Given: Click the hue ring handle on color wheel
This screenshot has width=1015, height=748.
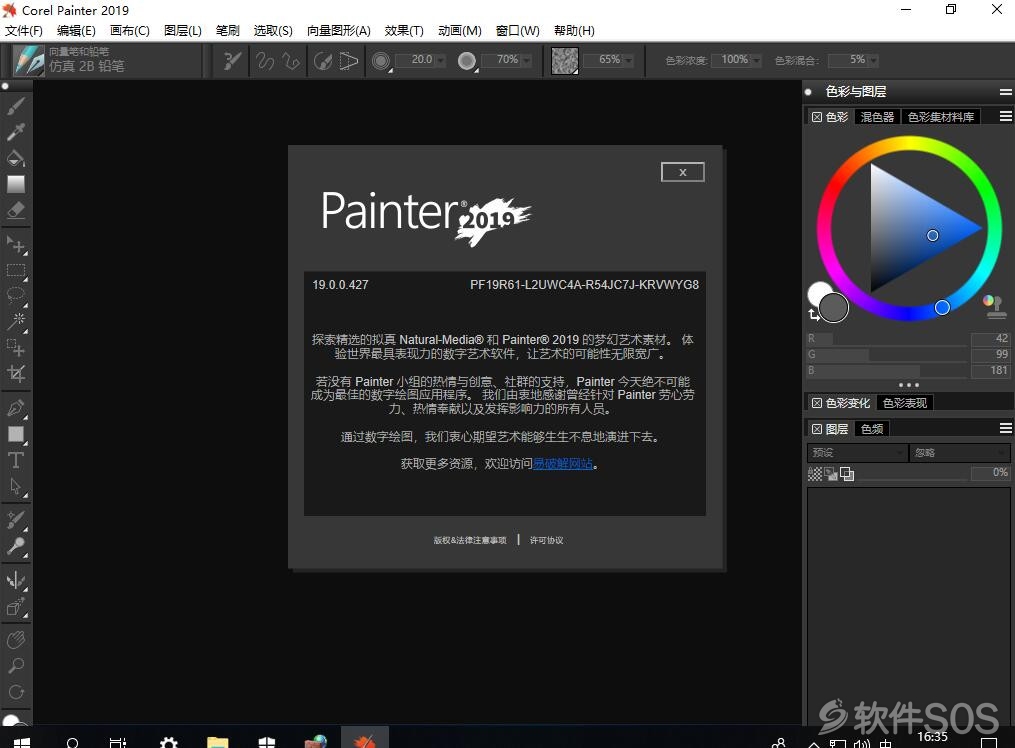Looking at the screenshot, I should 942,307.
